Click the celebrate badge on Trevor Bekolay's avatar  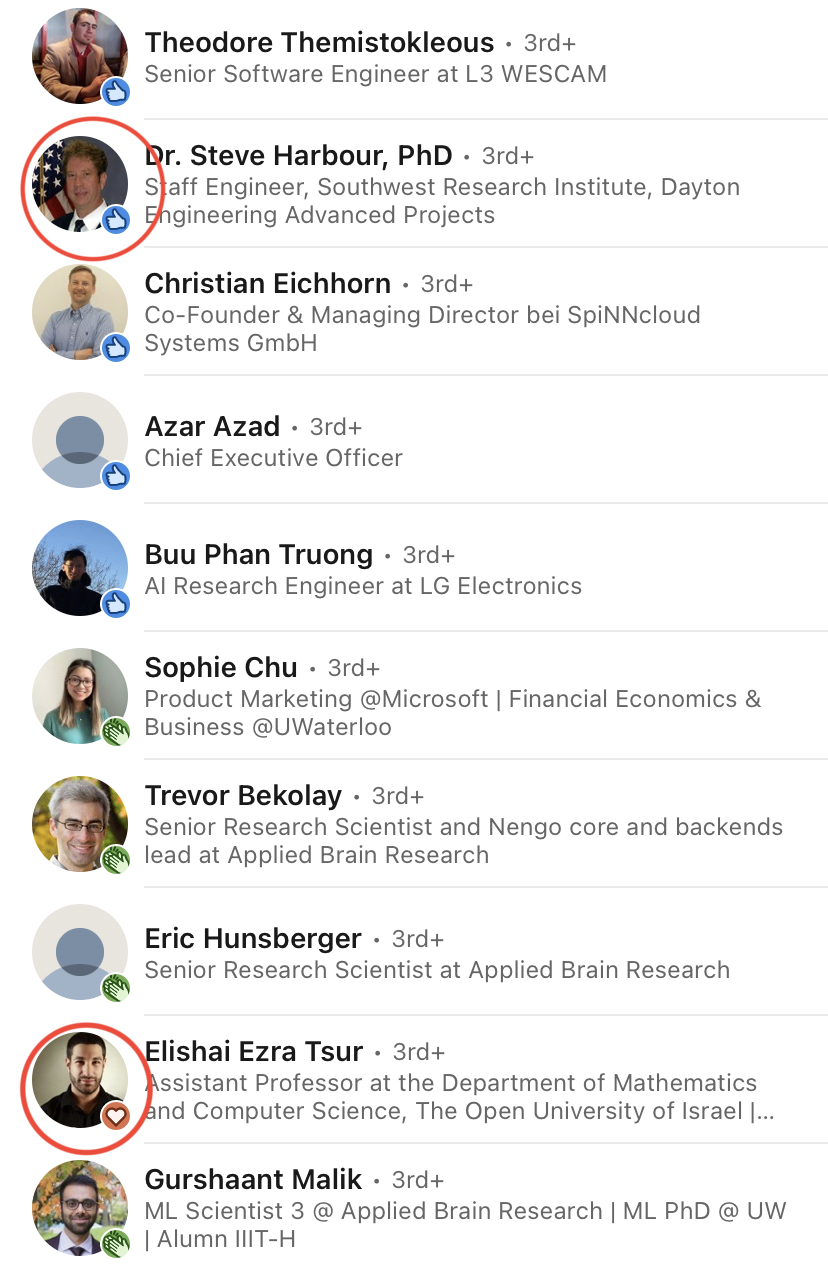coord(116,859)
